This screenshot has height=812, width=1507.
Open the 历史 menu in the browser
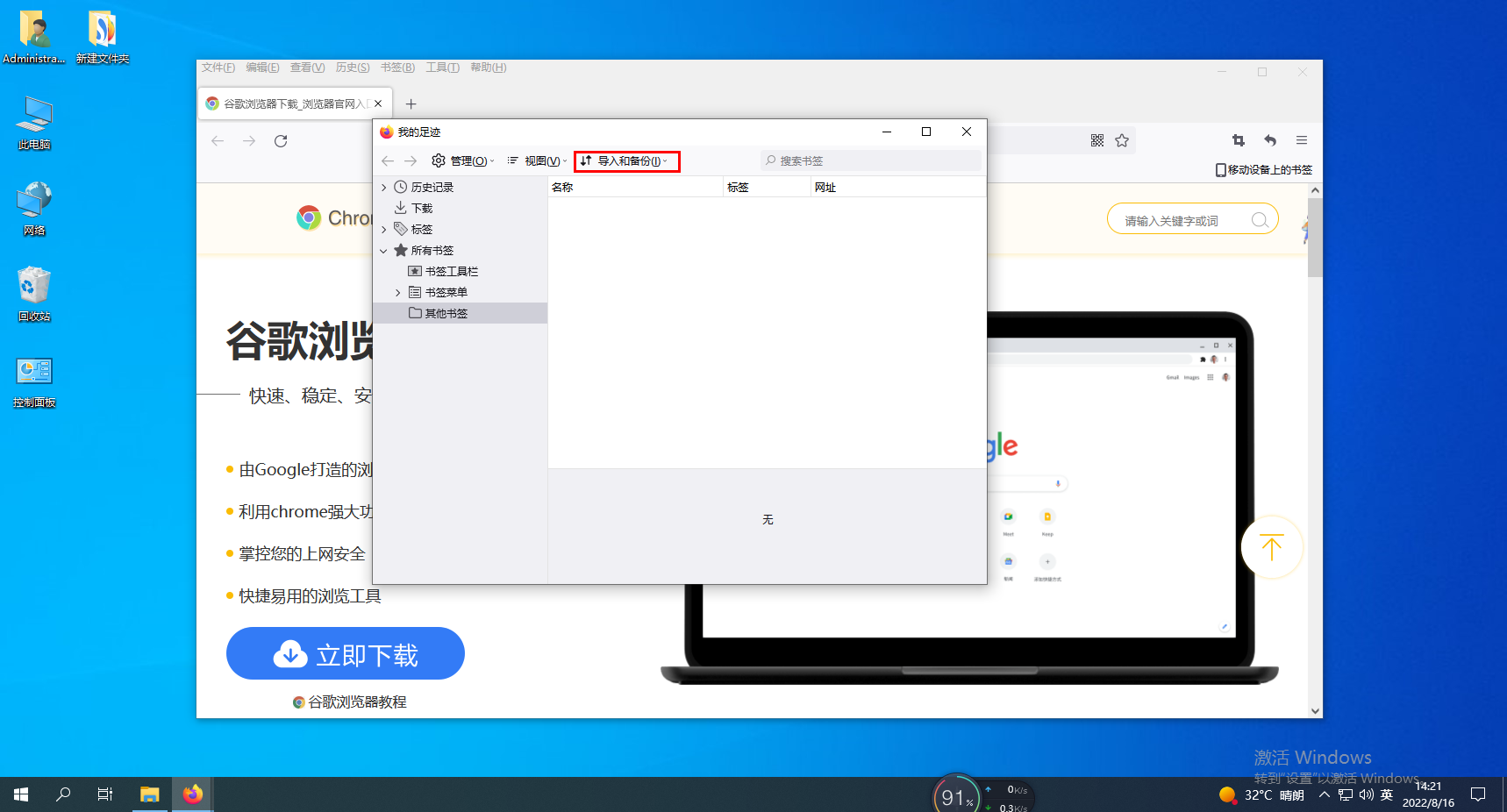[x=353, y=68]
